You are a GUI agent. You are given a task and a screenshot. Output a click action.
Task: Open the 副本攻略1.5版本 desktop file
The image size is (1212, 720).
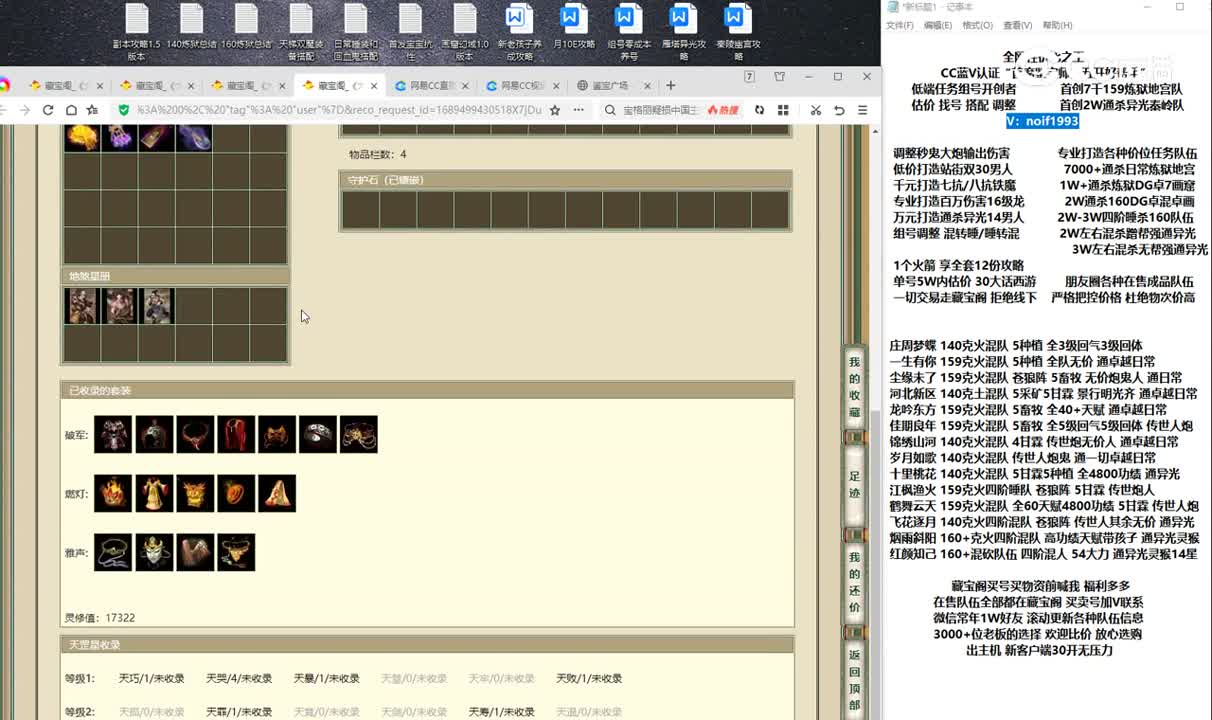coord(136,32)
